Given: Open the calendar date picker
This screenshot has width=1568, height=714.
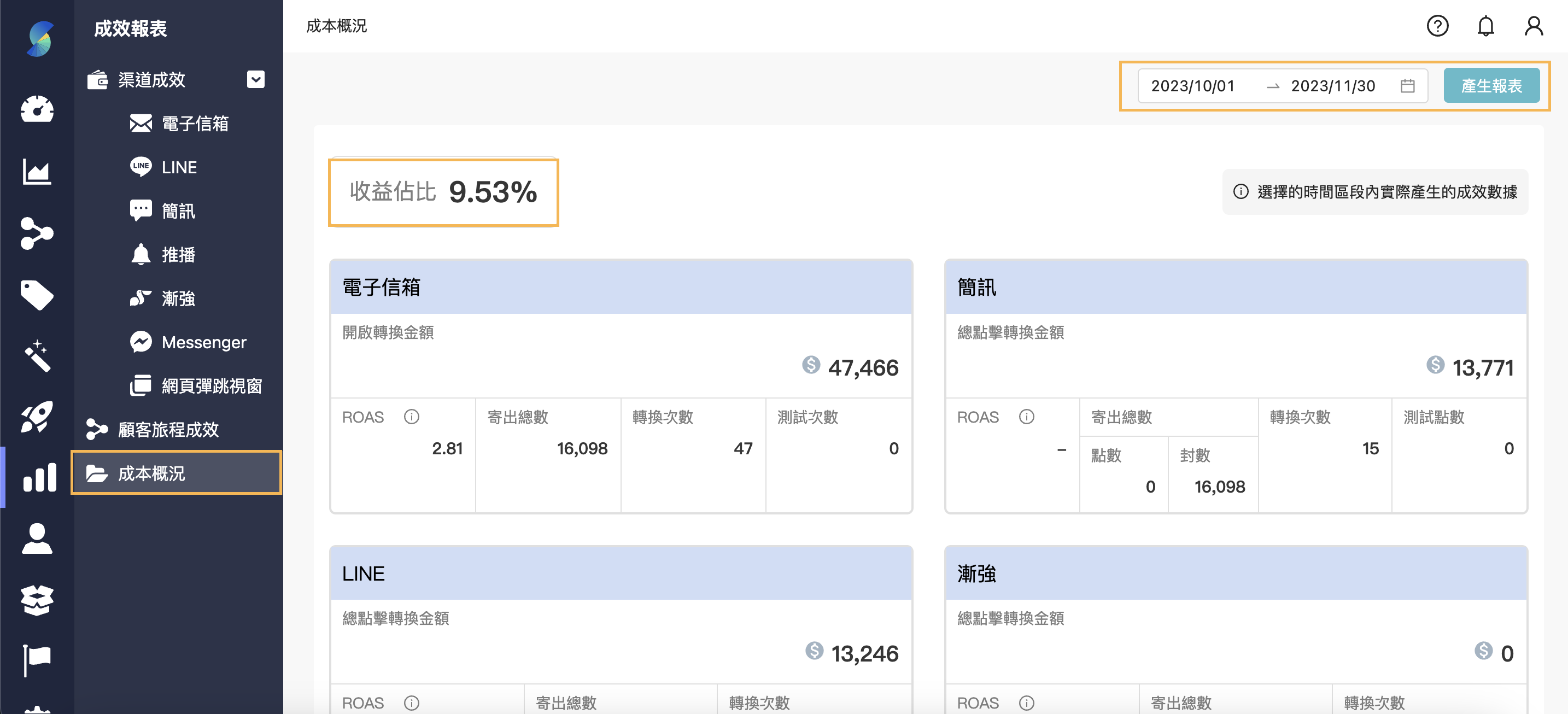Looking at the screenshot, I should coord(1408,86).
